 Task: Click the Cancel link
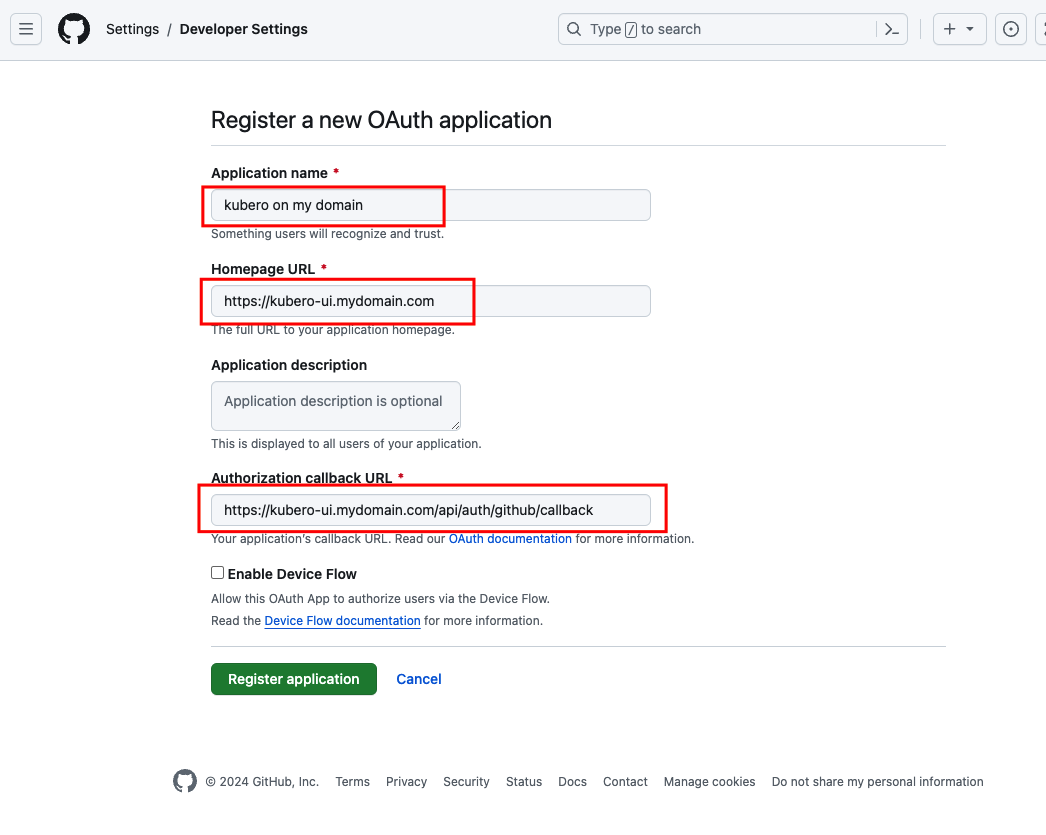[x=419, y=679]
